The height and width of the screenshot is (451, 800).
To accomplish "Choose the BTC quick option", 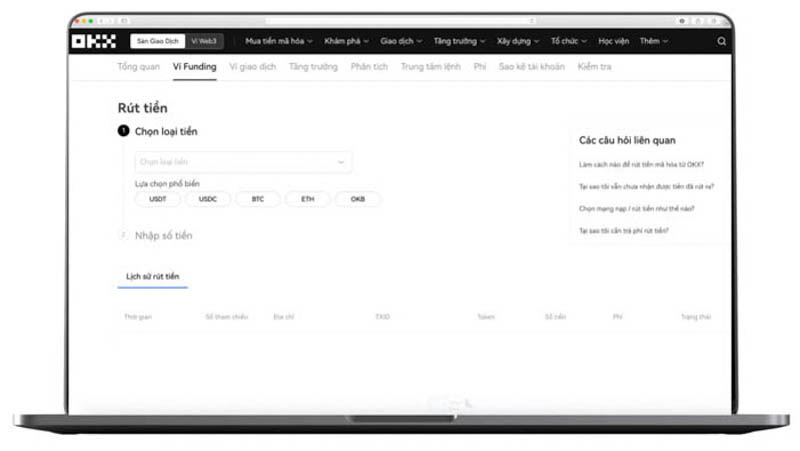I will click(258, 199).
